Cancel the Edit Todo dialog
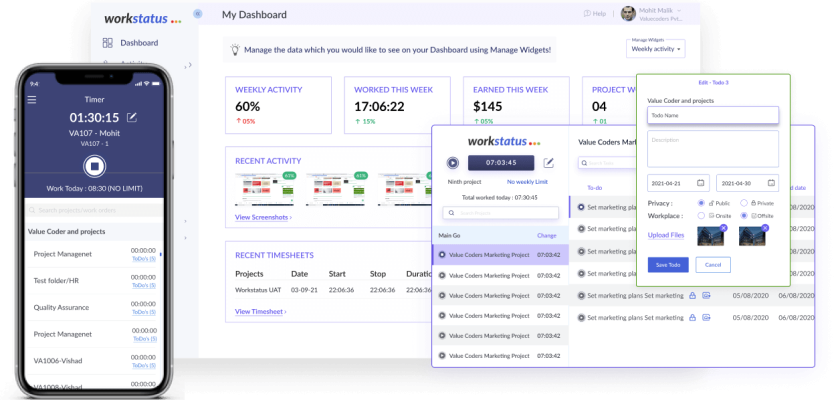 pyautogui.click(x=712, y=265)
